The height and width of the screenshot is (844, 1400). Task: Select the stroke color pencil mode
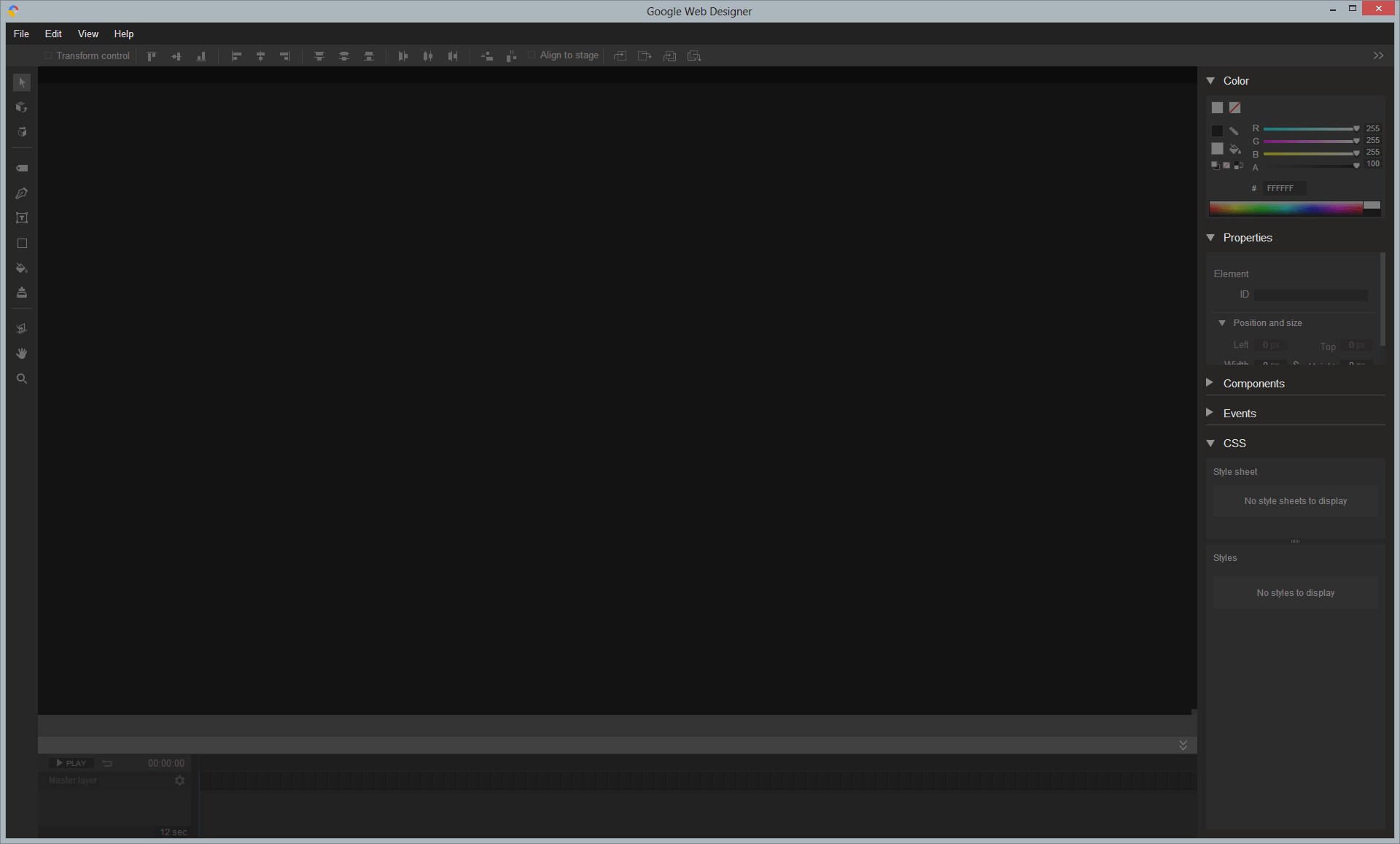(x=1234, y=131)
